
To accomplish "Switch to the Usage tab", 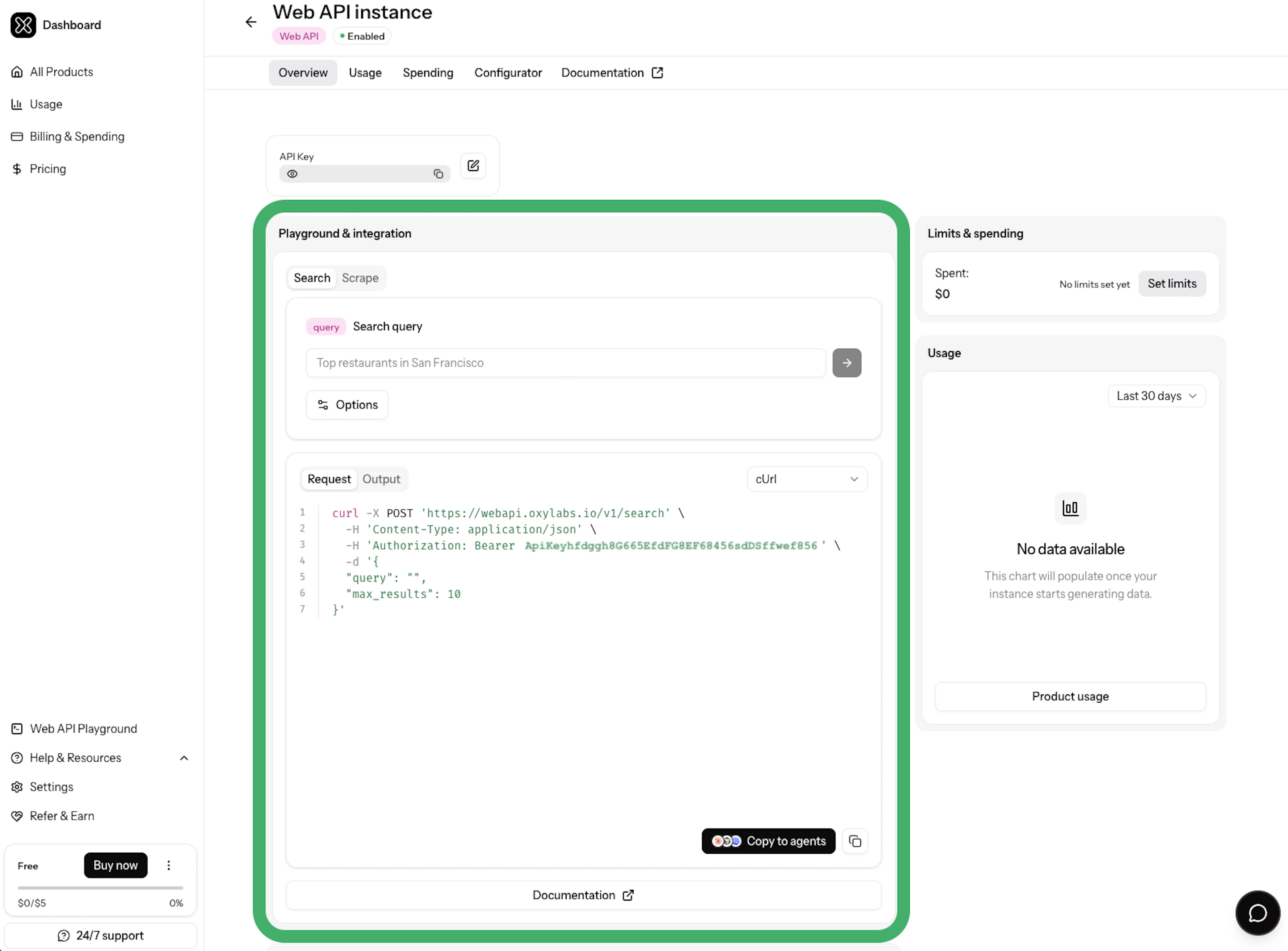I will (x=365, y=72).
